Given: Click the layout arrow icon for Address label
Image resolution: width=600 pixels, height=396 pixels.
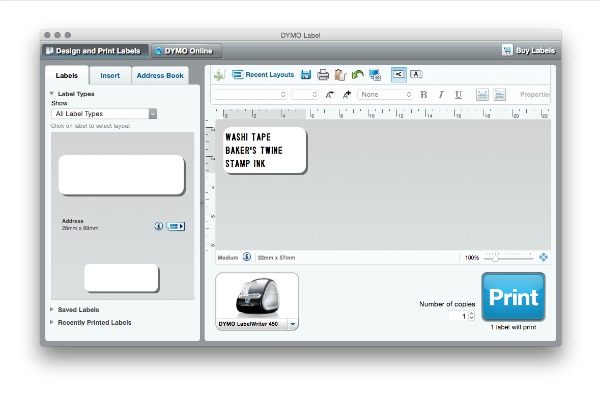Looking at the screenshot, I should coord(176,227).
